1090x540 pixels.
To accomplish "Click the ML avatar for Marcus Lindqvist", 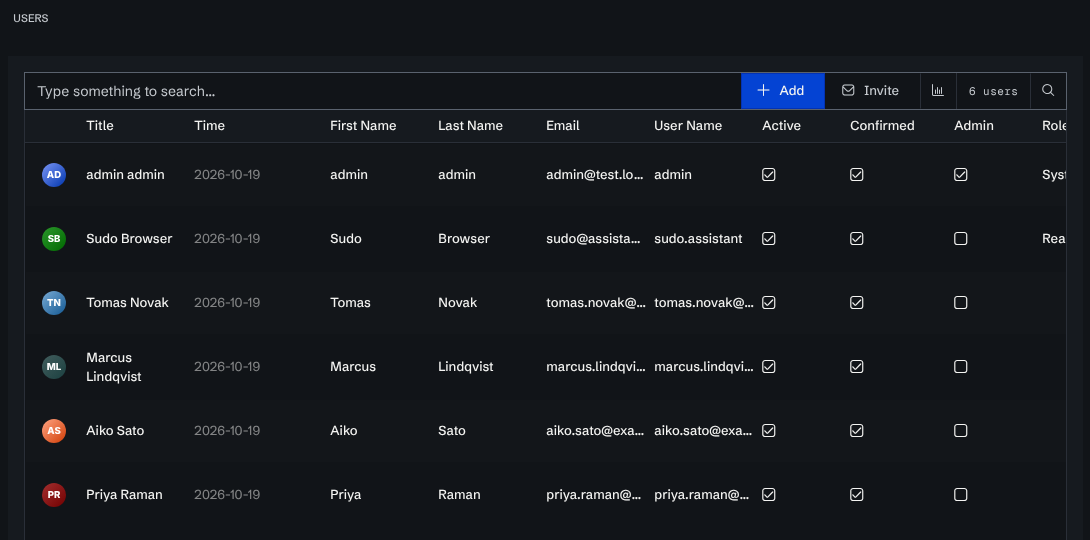I will [x=54, y=366].
